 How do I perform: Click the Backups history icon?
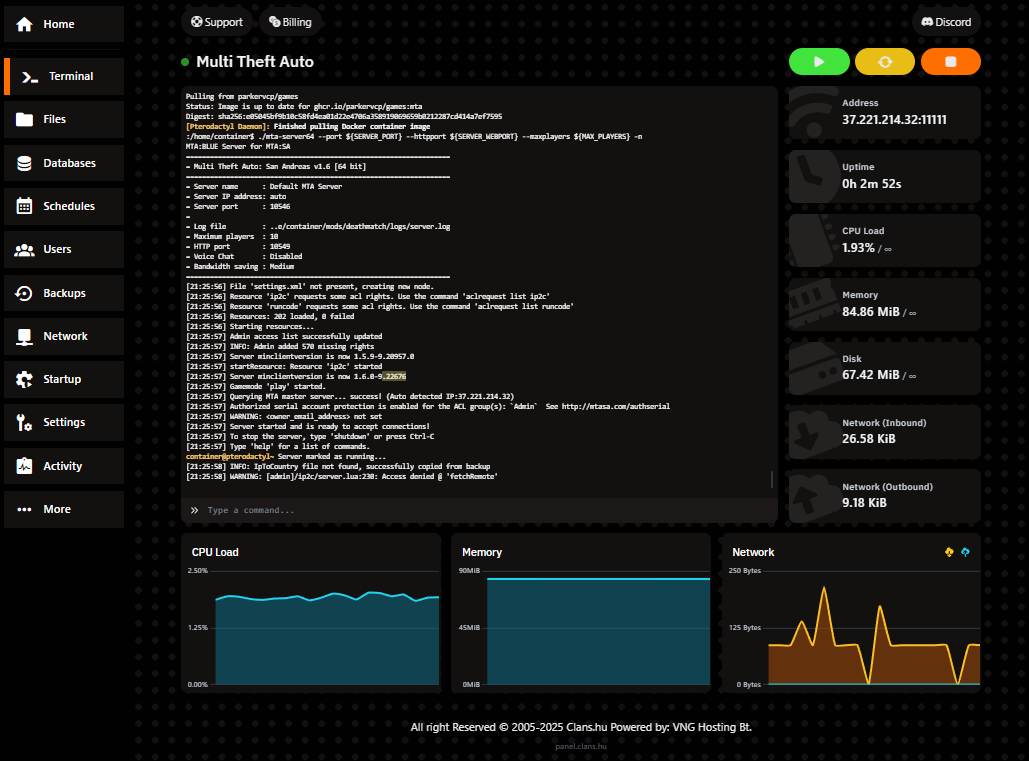(24, 293)
